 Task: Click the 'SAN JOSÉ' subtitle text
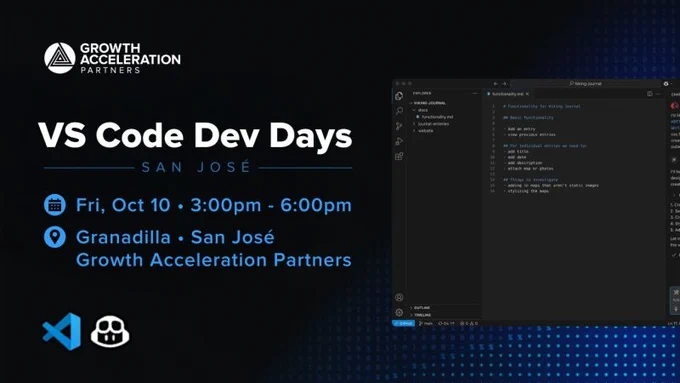point(196,167)
